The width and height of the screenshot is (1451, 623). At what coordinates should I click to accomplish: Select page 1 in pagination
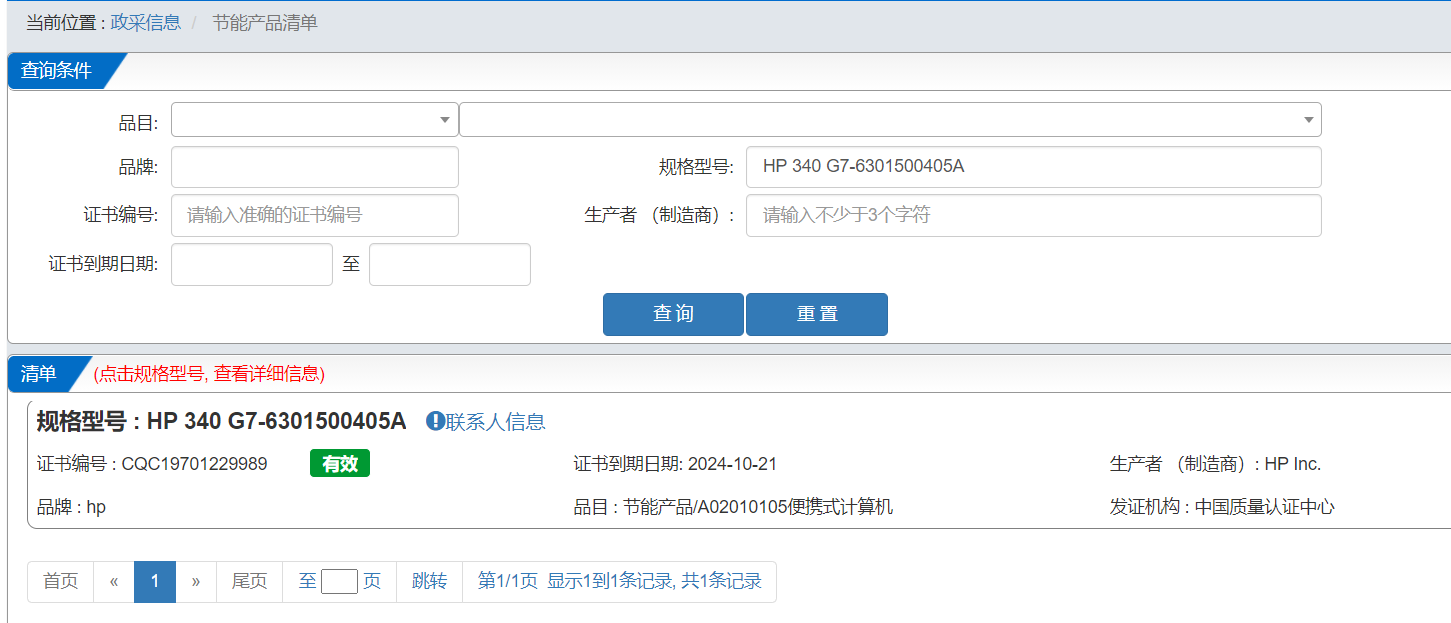click(x=155, y=582)
